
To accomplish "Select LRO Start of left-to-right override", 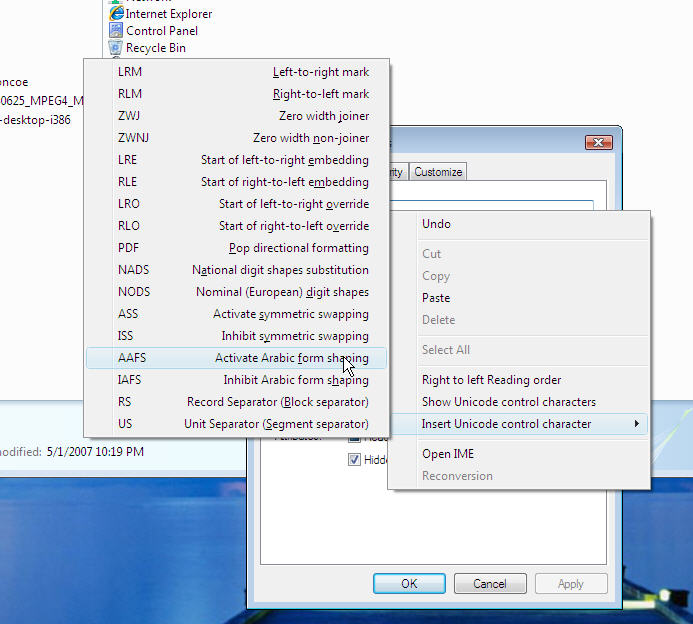I will click(x=236, y=204).
